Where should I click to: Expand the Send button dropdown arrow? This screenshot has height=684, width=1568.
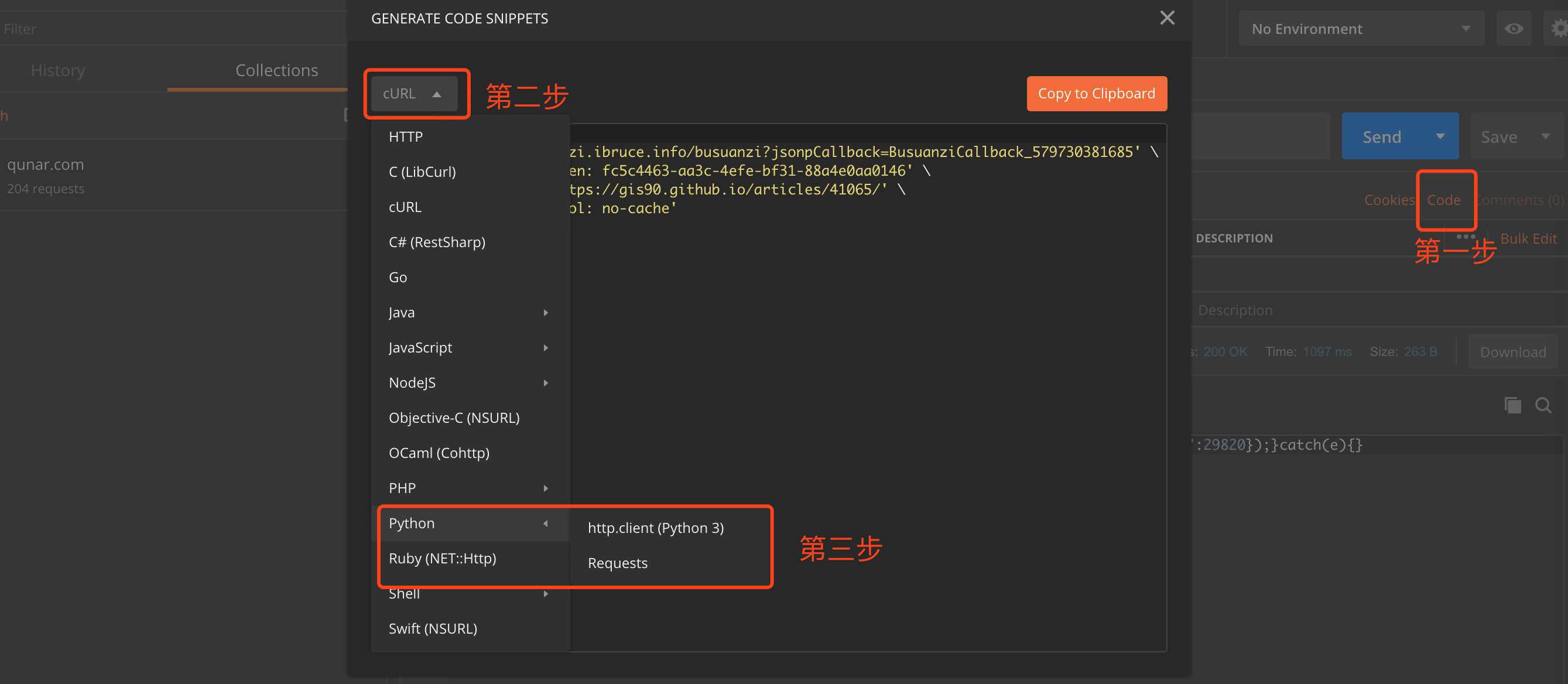coord(1440,136)
